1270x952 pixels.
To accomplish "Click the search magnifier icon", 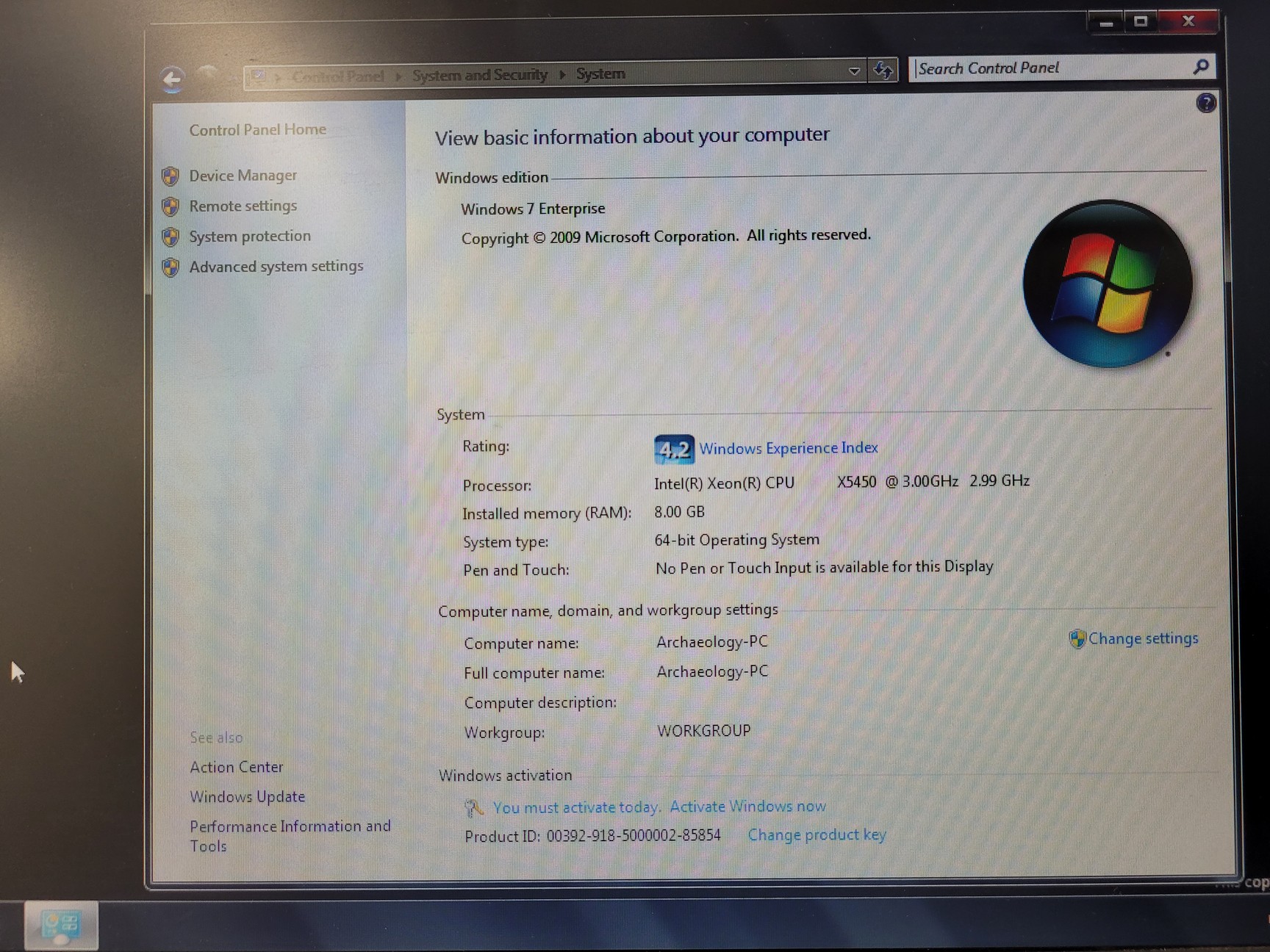I will [1200, 67].
